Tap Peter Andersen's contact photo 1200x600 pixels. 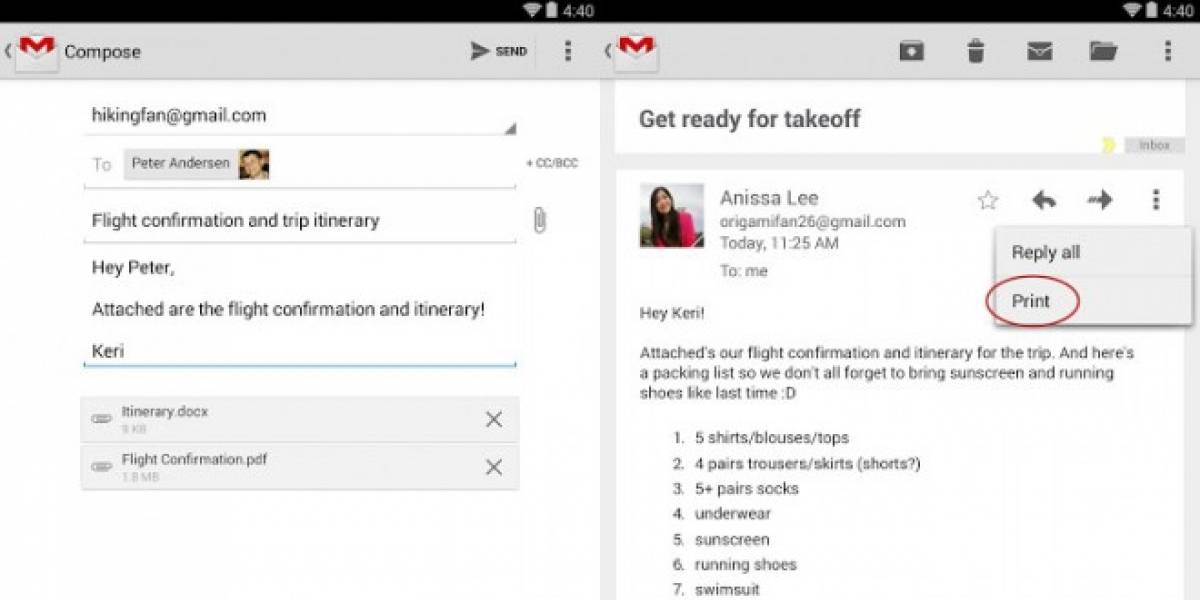[x=254, y=164]
